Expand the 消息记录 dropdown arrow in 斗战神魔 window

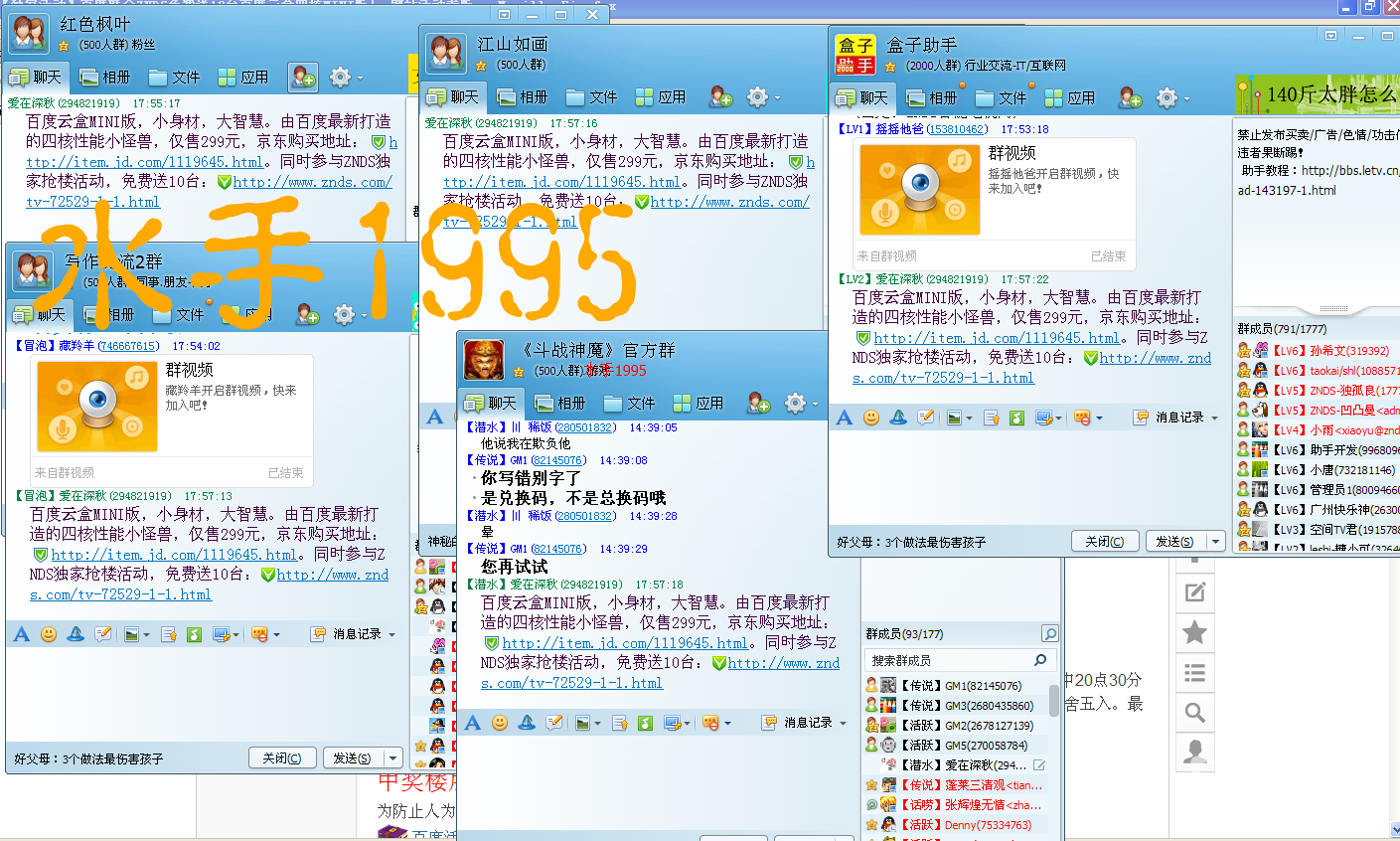click(844, 724)
